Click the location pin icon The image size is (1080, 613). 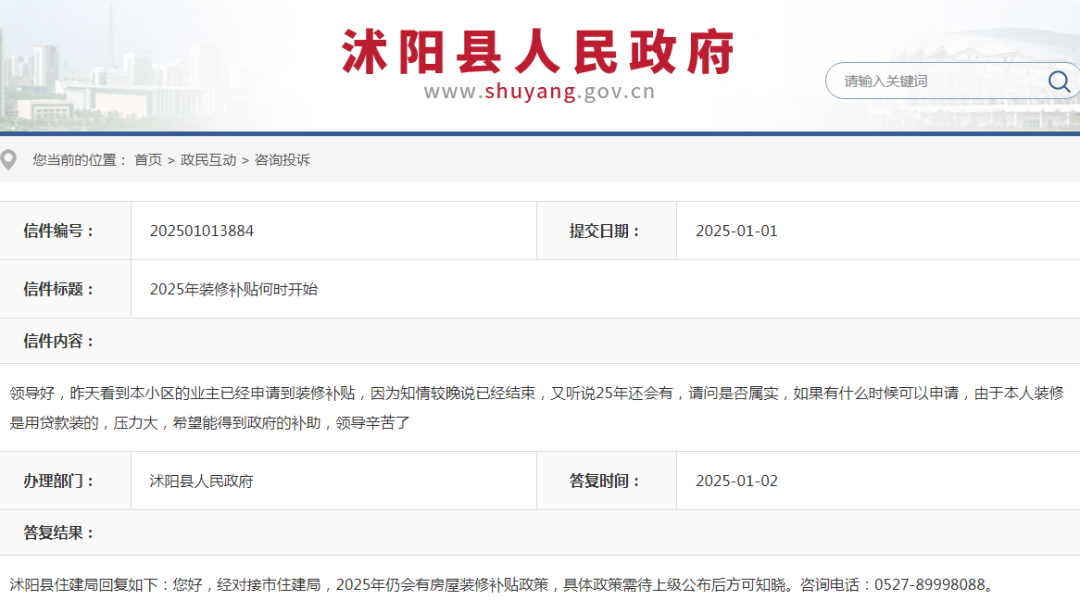click(x=9, y=160)
